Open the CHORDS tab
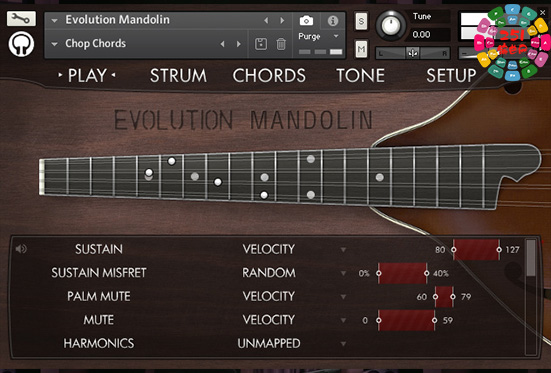The height and width of the screenshot is (373, 551). pyautogui.click(x=269, y=75)
